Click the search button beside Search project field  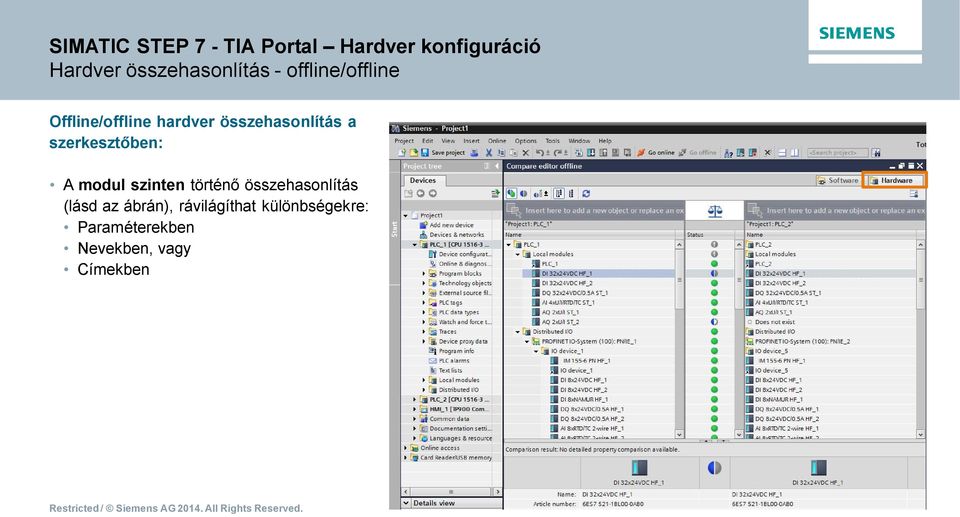[x=876, y=153]
